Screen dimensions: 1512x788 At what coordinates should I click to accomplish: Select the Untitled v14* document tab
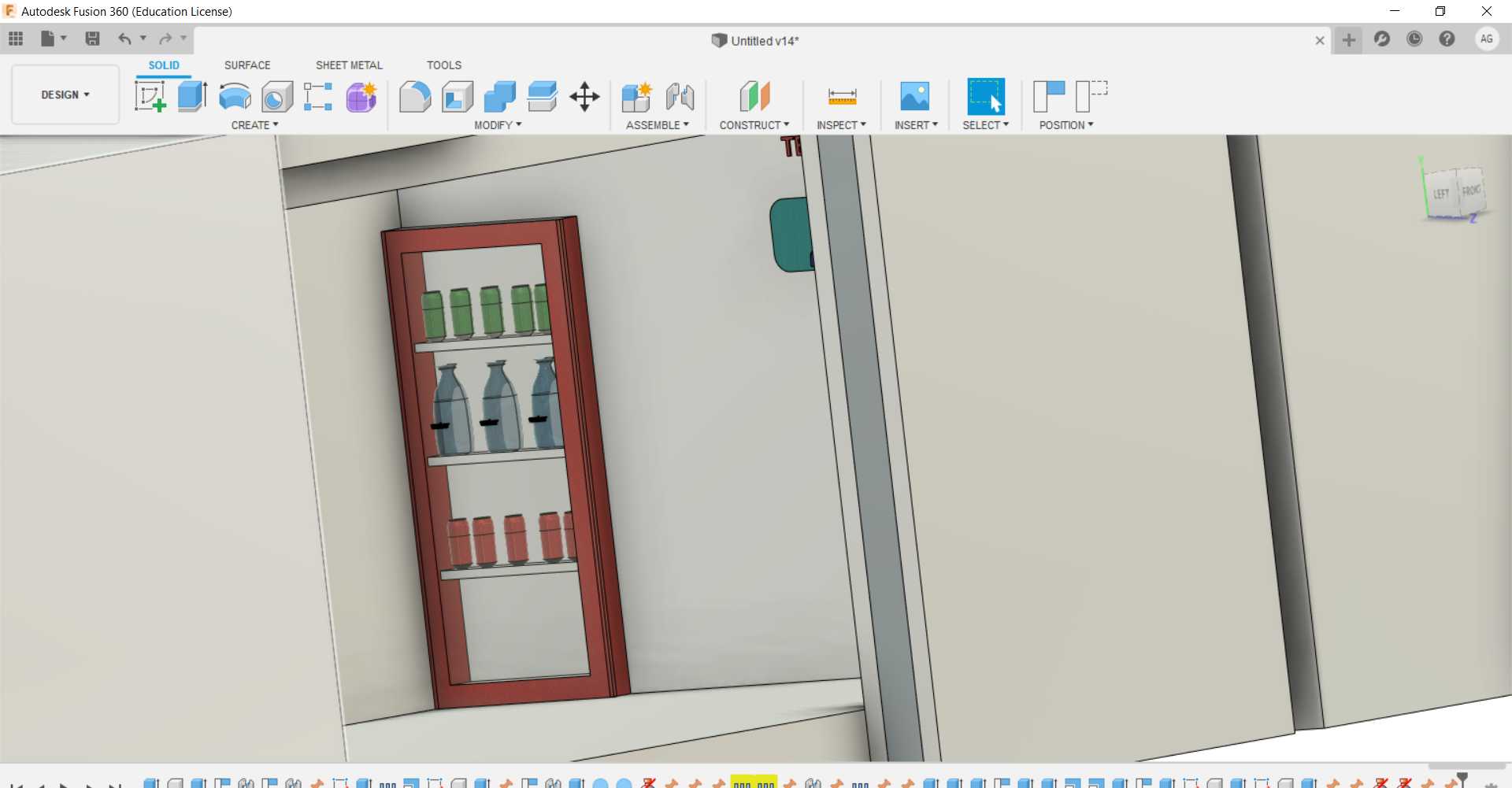tap(755, 41)
